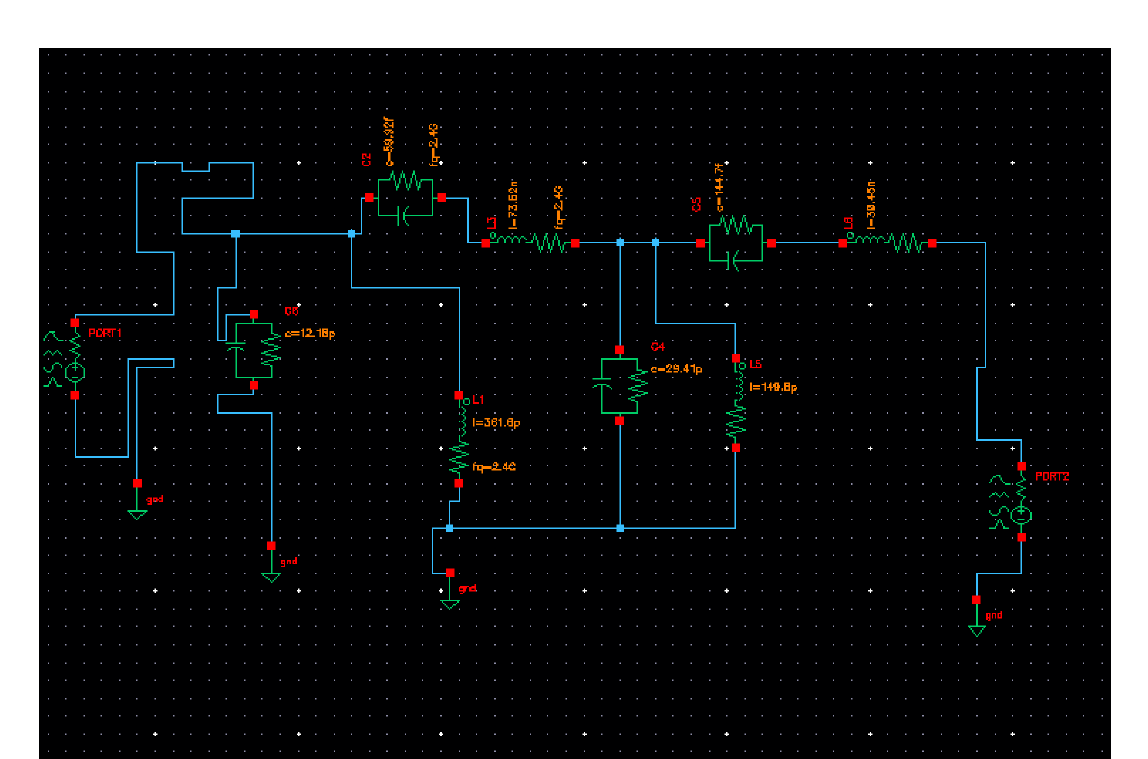Click the junction where the L5 branch starts
The height and width of the screenshot is (759, 1148).
(x=655, y=242)
